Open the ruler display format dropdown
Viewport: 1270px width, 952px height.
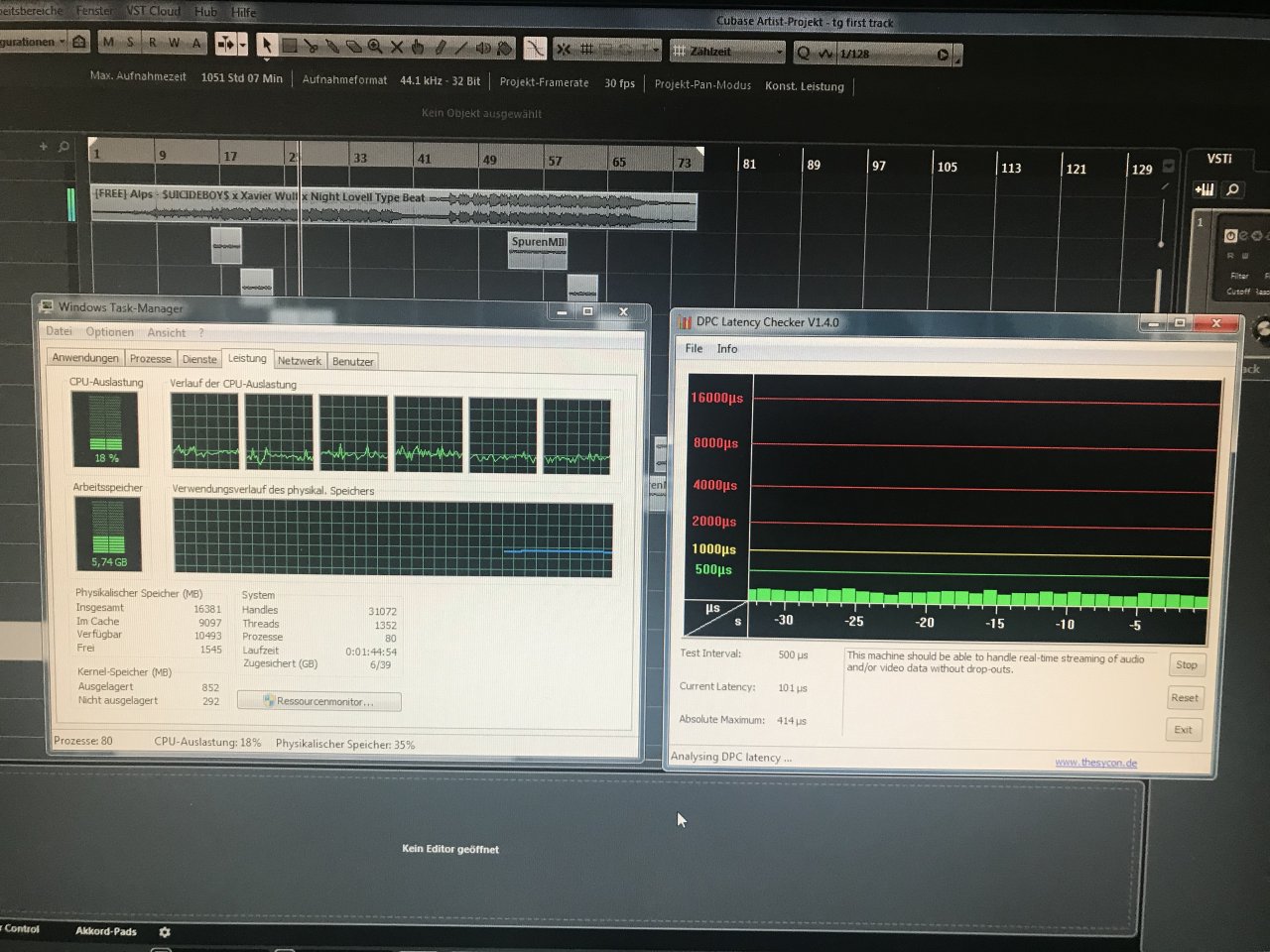point(1168,166)
